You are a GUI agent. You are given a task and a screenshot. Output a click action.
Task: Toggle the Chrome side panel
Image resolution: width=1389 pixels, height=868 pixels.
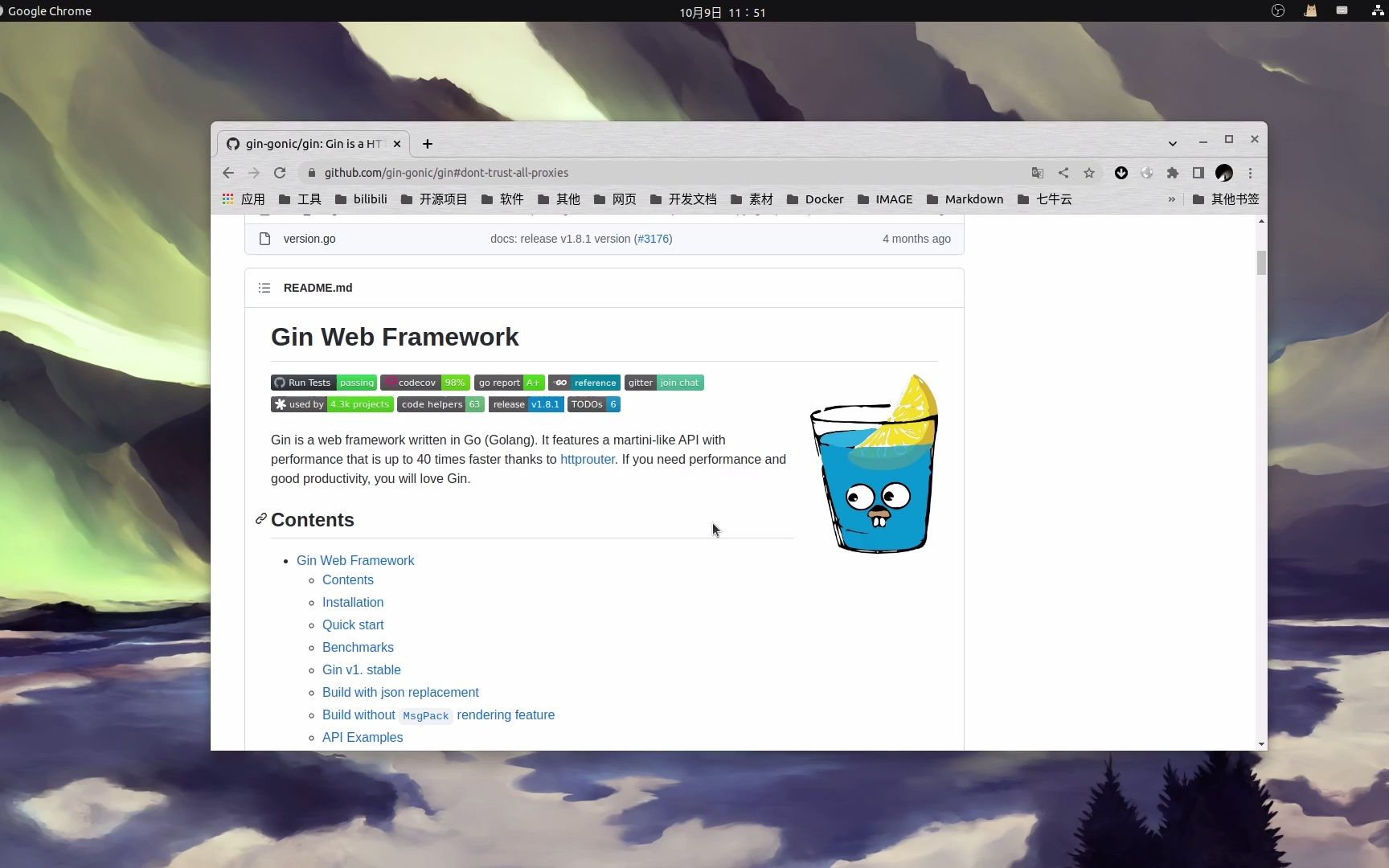[x=1198, y=173]
